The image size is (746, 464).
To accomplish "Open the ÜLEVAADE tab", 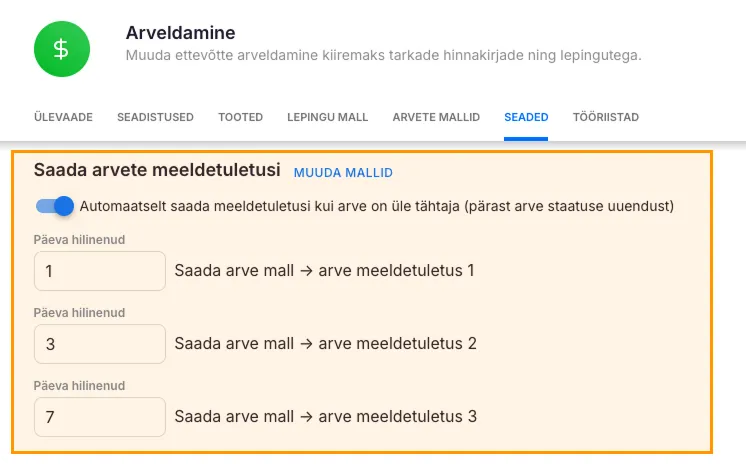I will [63, 117].
